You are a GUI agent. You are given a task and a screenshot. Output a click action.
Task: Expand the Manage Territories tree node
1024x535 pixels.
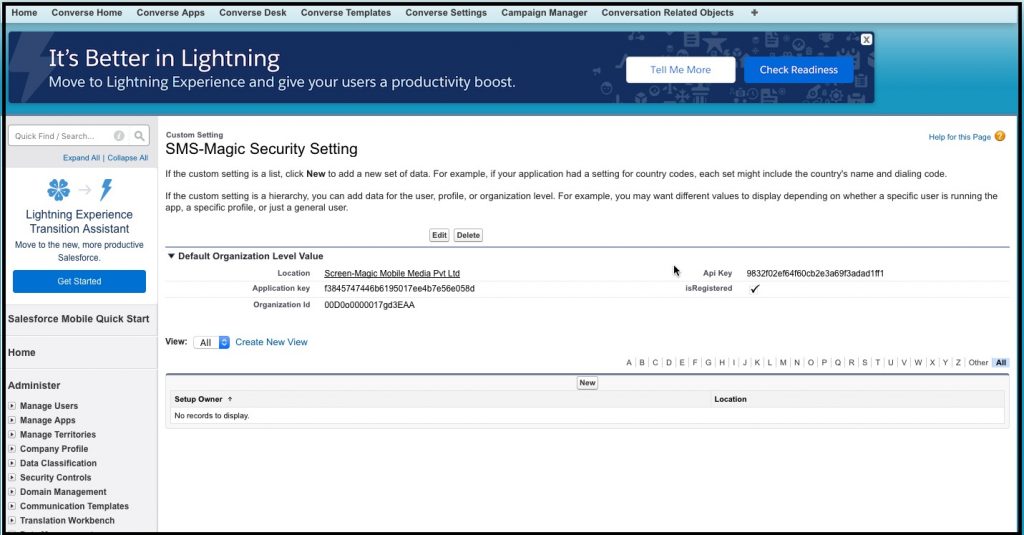coord(12,434)
